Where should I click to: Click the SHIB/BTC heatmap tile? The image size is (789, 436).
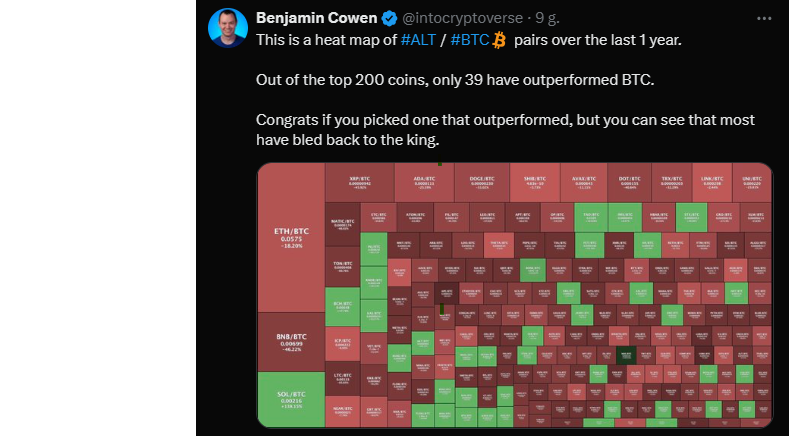[534, 182]
